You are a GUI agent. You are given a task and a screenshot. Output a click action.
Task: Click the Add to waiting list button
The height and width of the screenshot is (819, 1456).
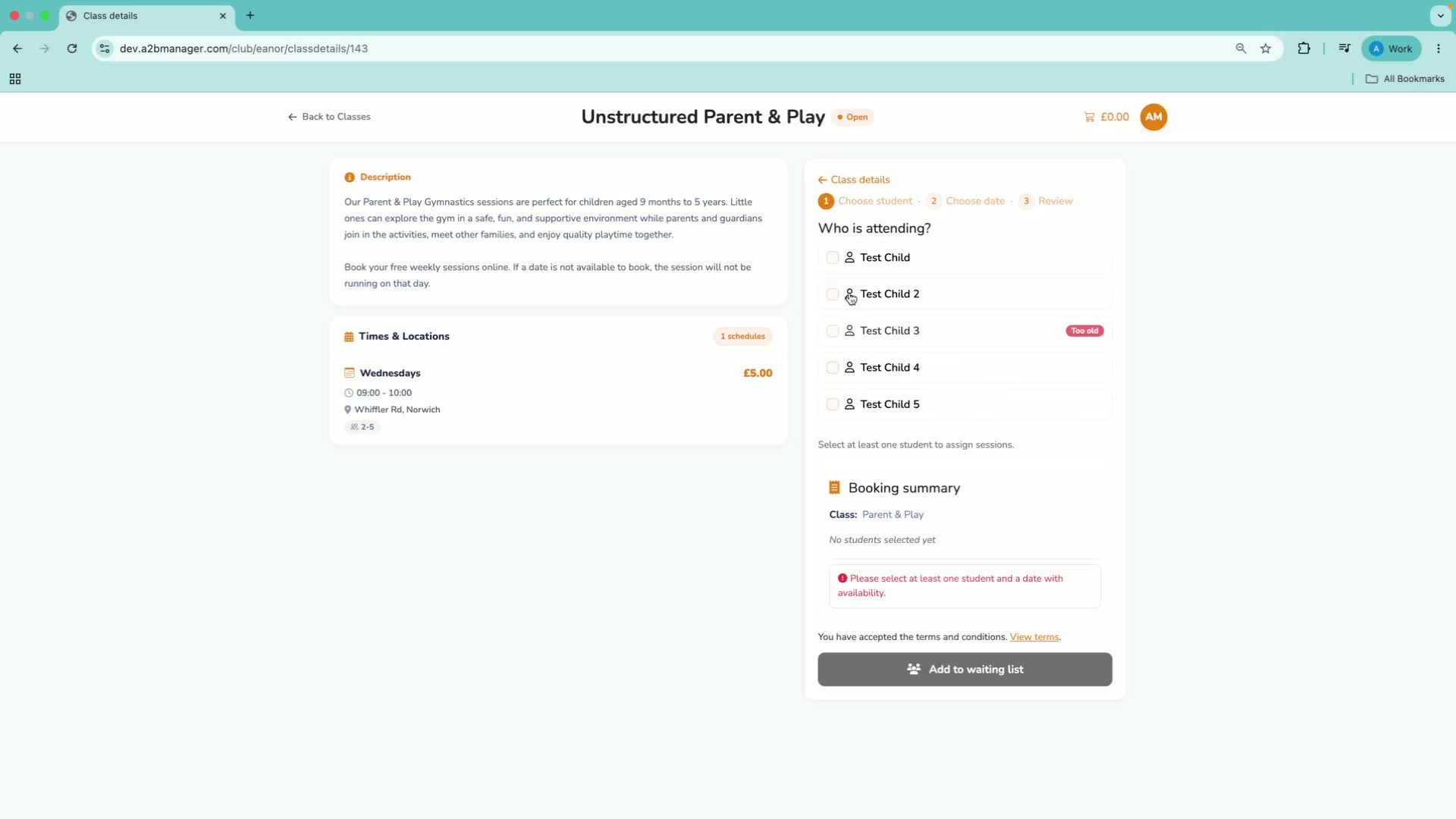(x=965, y=670)
